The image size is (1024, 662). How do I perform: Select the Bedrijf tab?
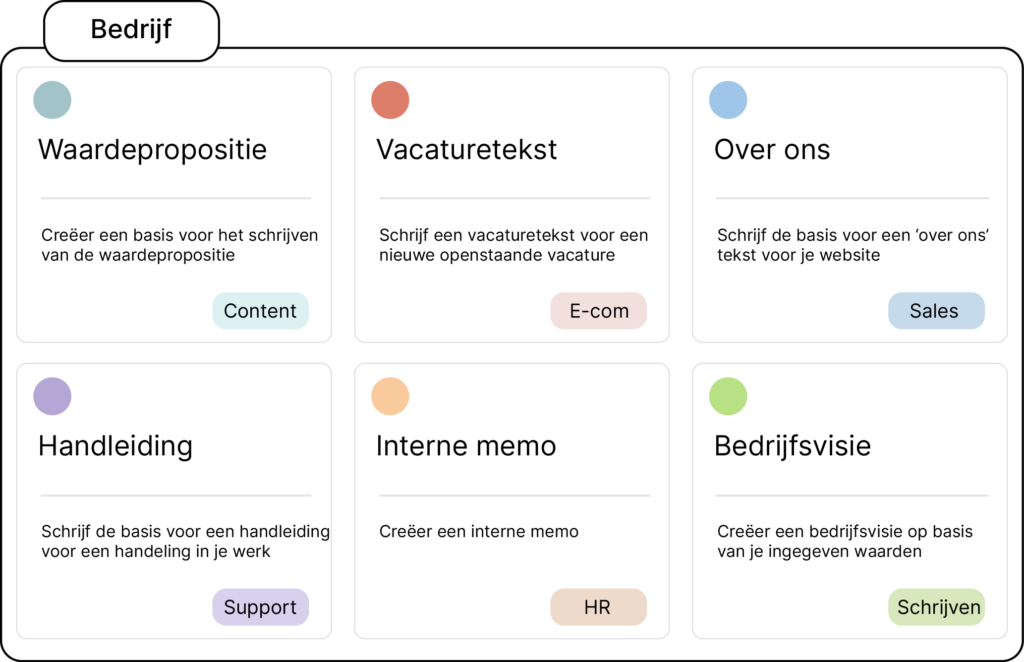click(131, 30)
